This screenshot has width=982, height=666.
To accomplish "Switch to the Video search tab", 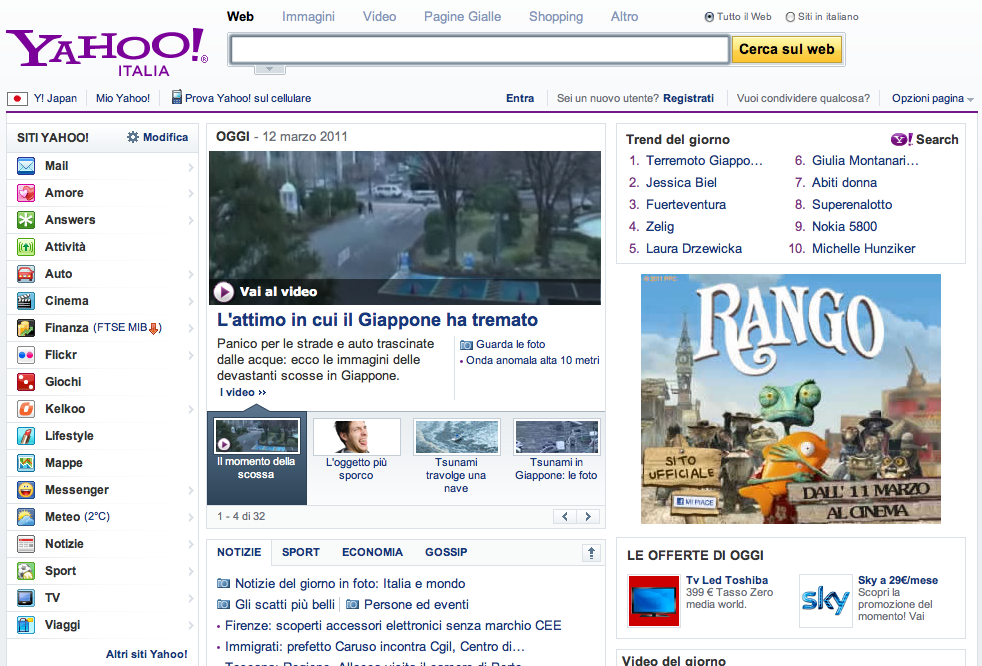I will (x=380, y=17).
